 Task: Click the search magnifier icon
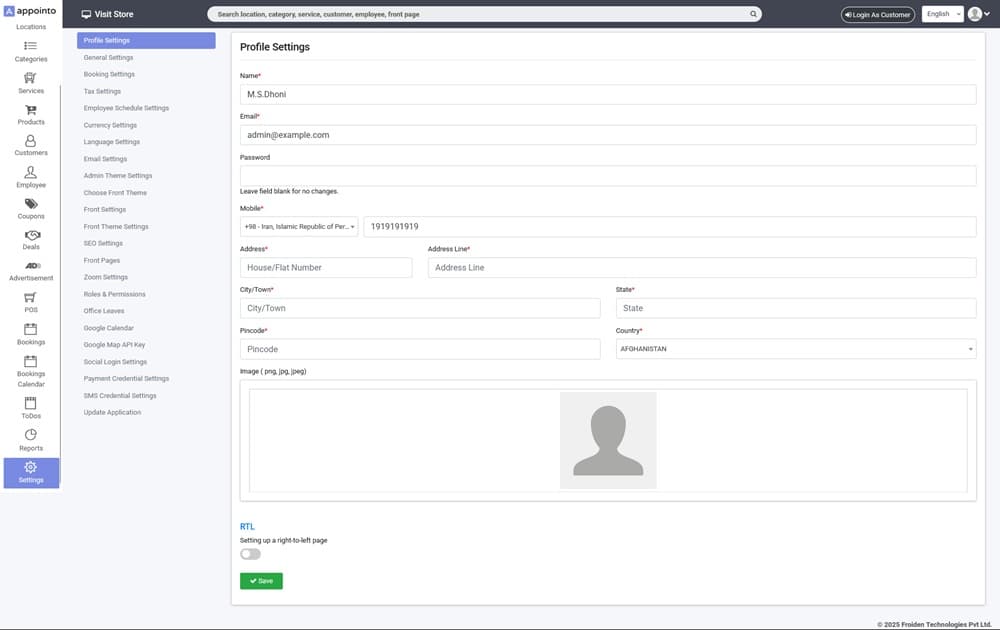click(x=753, y=15)
